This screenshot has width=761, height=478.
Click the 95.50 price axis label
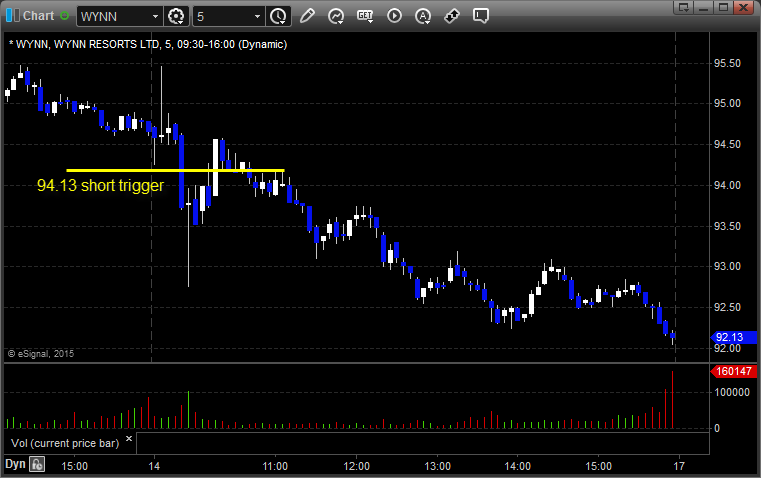(x=727, y=64)
